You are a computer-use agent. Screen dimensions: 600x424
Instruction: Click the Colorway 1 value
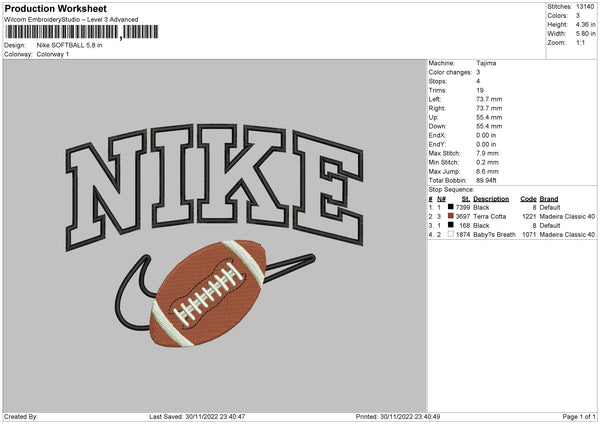[53, 54]
